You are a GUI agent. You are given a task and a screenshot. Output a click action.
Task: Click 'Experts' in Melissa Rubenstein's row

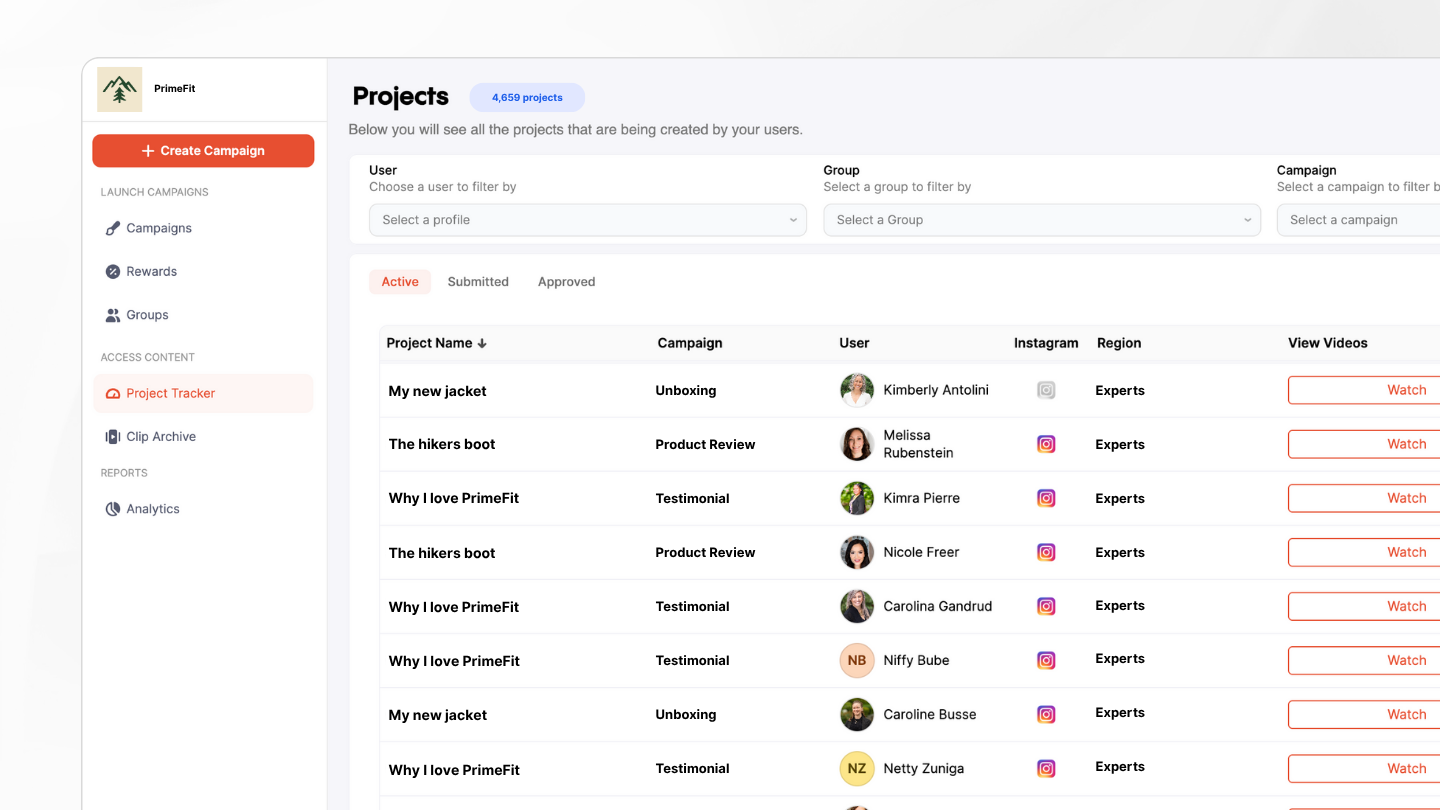click(x=1120, y=444)
